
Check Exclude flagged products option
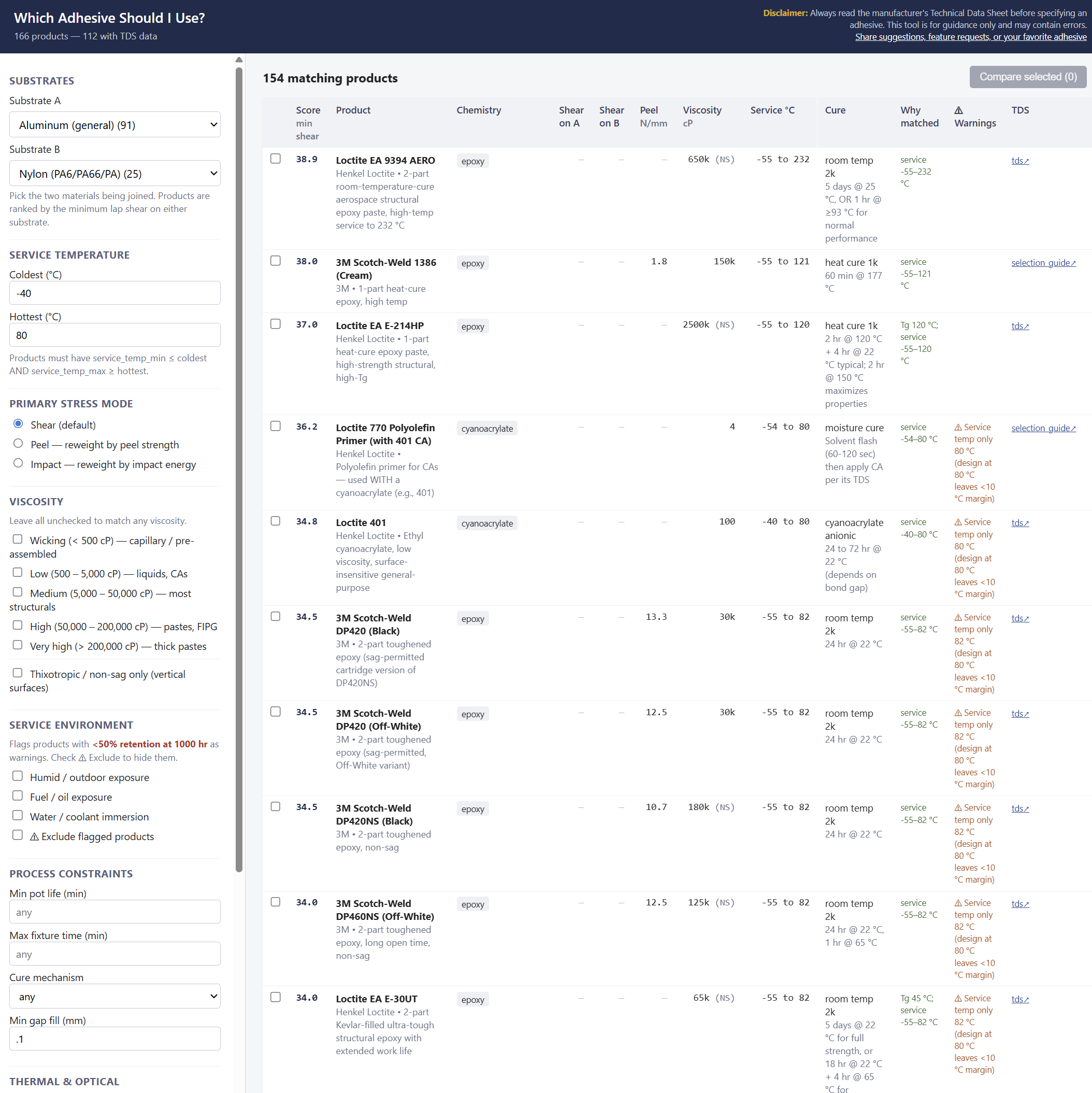(18, 835)
